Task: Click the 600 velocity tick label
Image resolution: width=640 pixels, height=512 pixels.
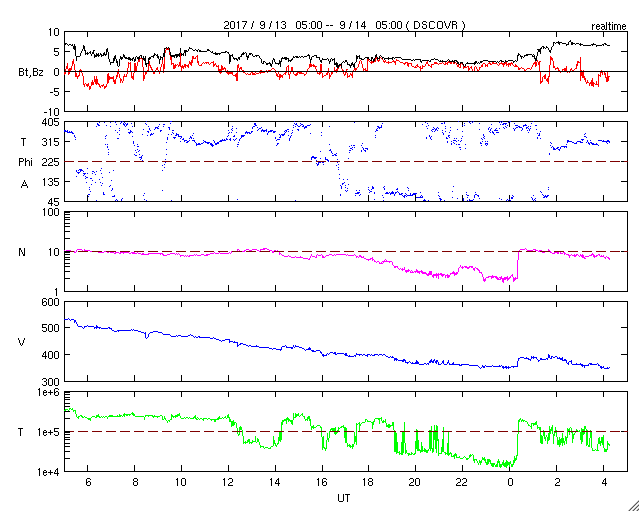Action: (x=51, y=302)
